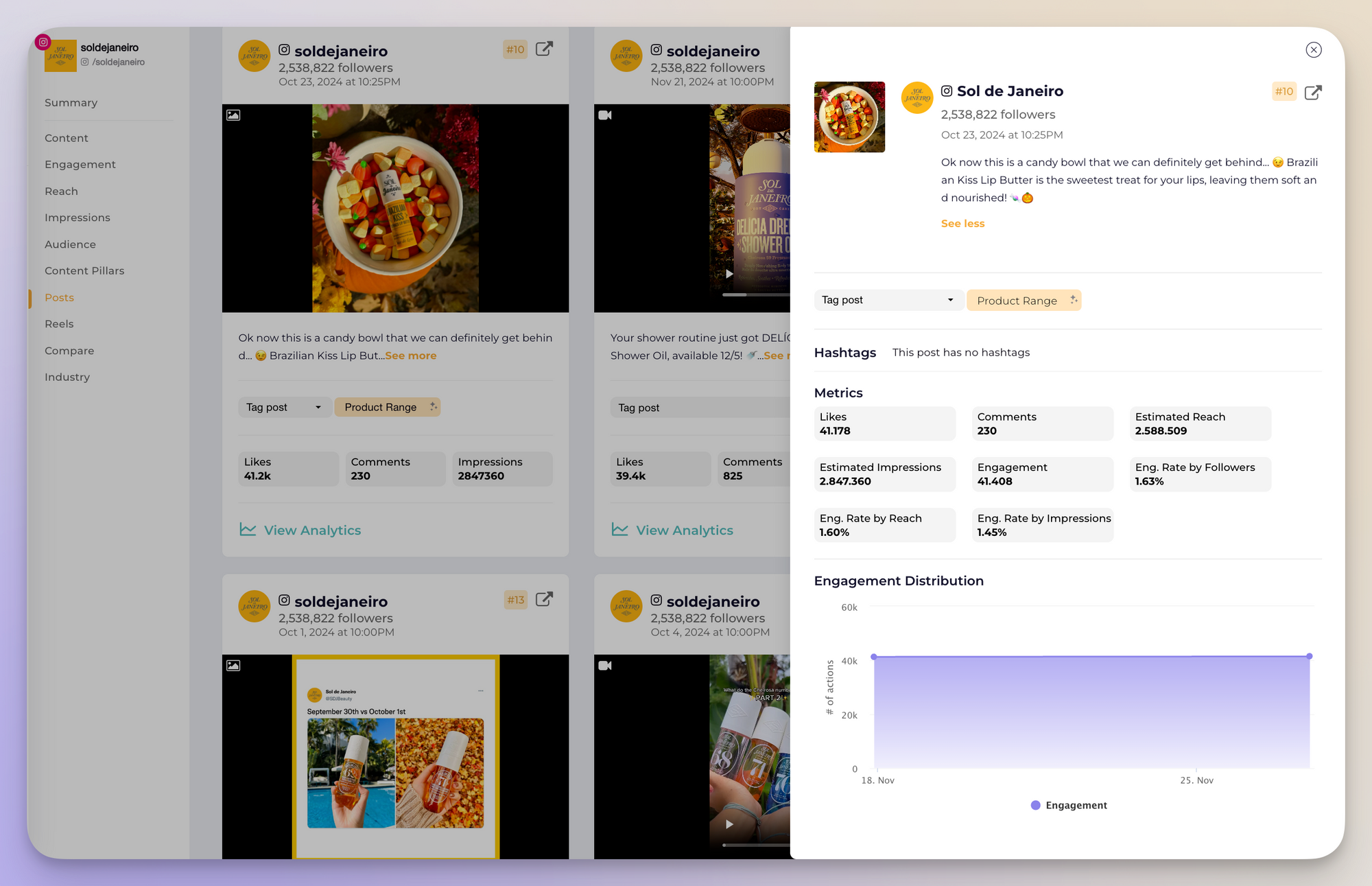
Task: Navigate to the Summary section in the sidebar
Action: coord(71,102)
